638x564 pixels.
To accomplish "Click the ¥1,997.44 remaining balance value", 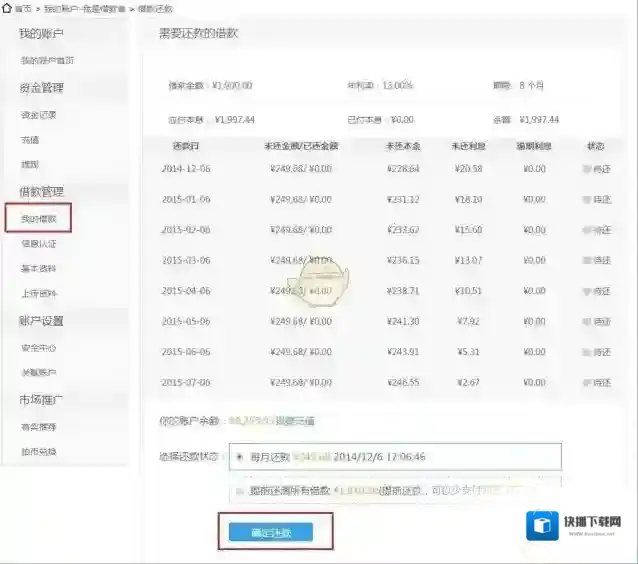I will [x=539, y=120].
